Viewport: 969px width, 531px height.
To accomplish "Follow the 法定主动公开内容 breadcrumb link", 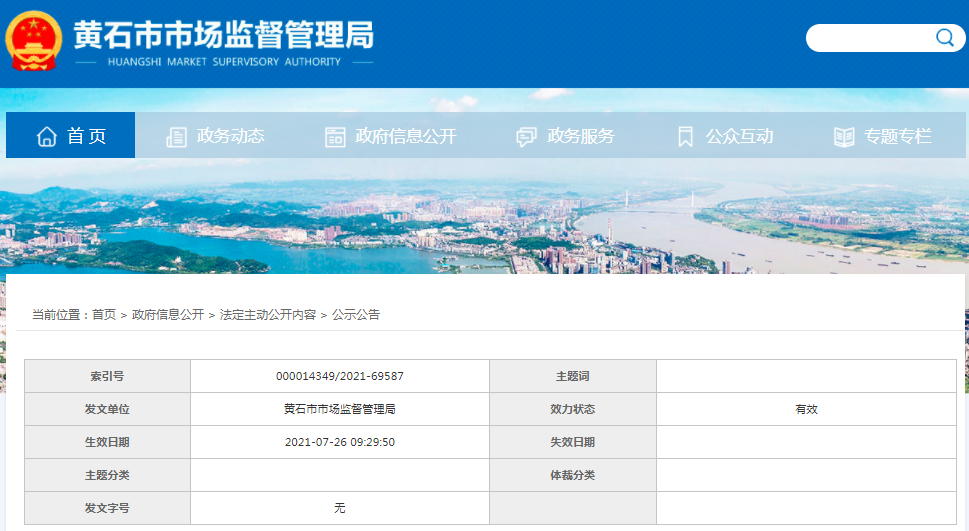I will click(x=268, y=315).
